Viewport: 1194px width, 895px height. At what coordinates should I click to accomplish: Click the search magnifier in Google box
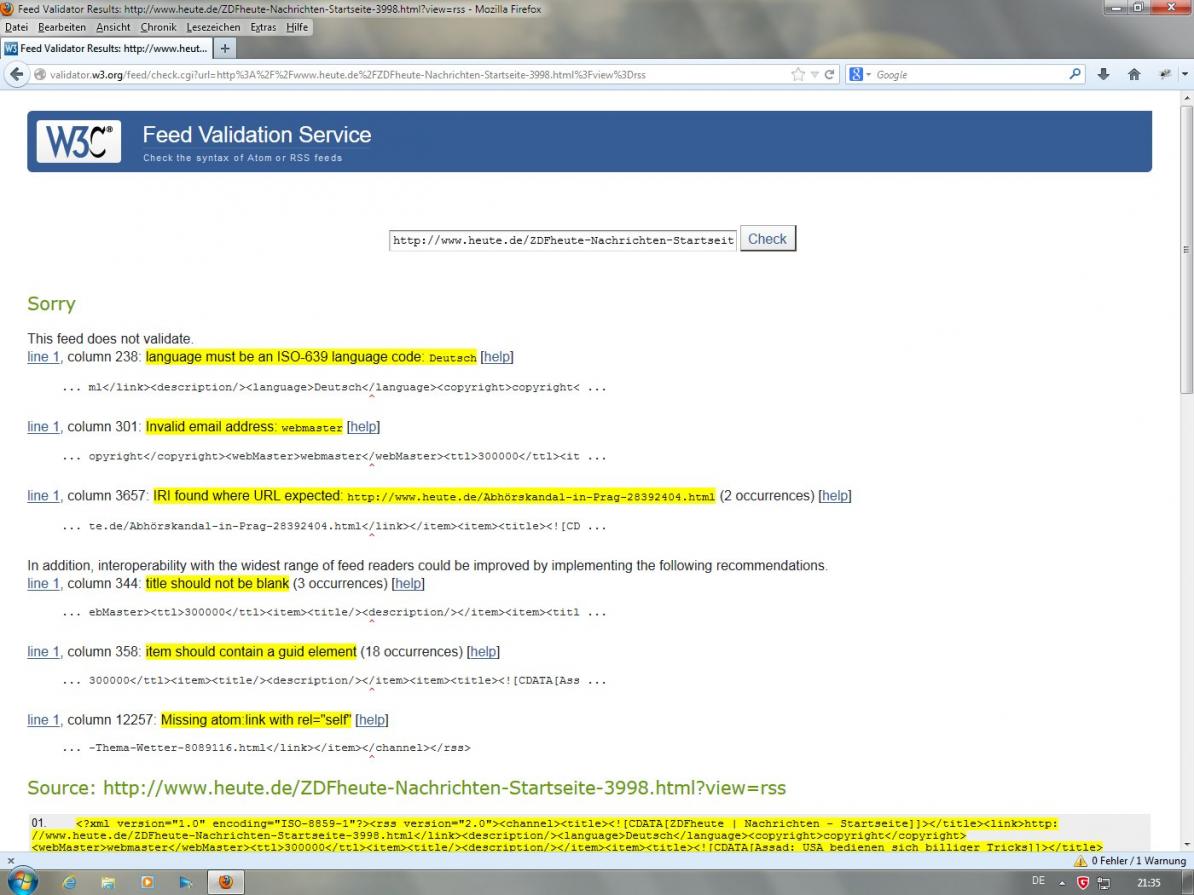click(1075, 75)
